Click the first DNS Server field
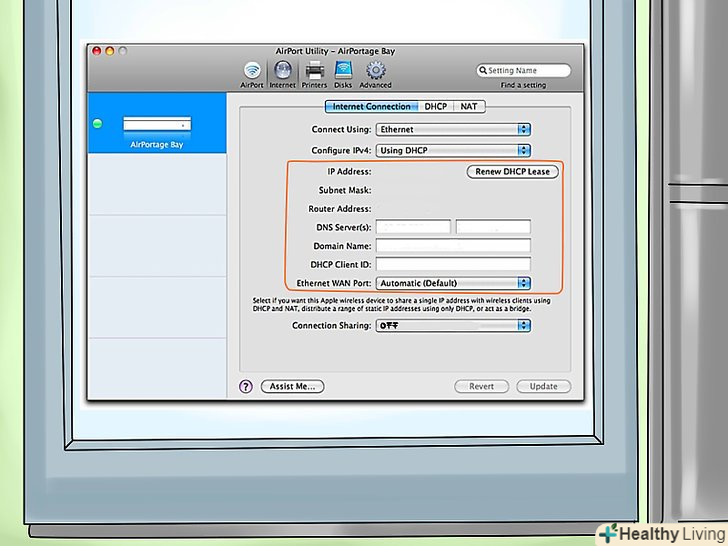The image size is (728, 546). pyautogui.click(x=413, y=227)
